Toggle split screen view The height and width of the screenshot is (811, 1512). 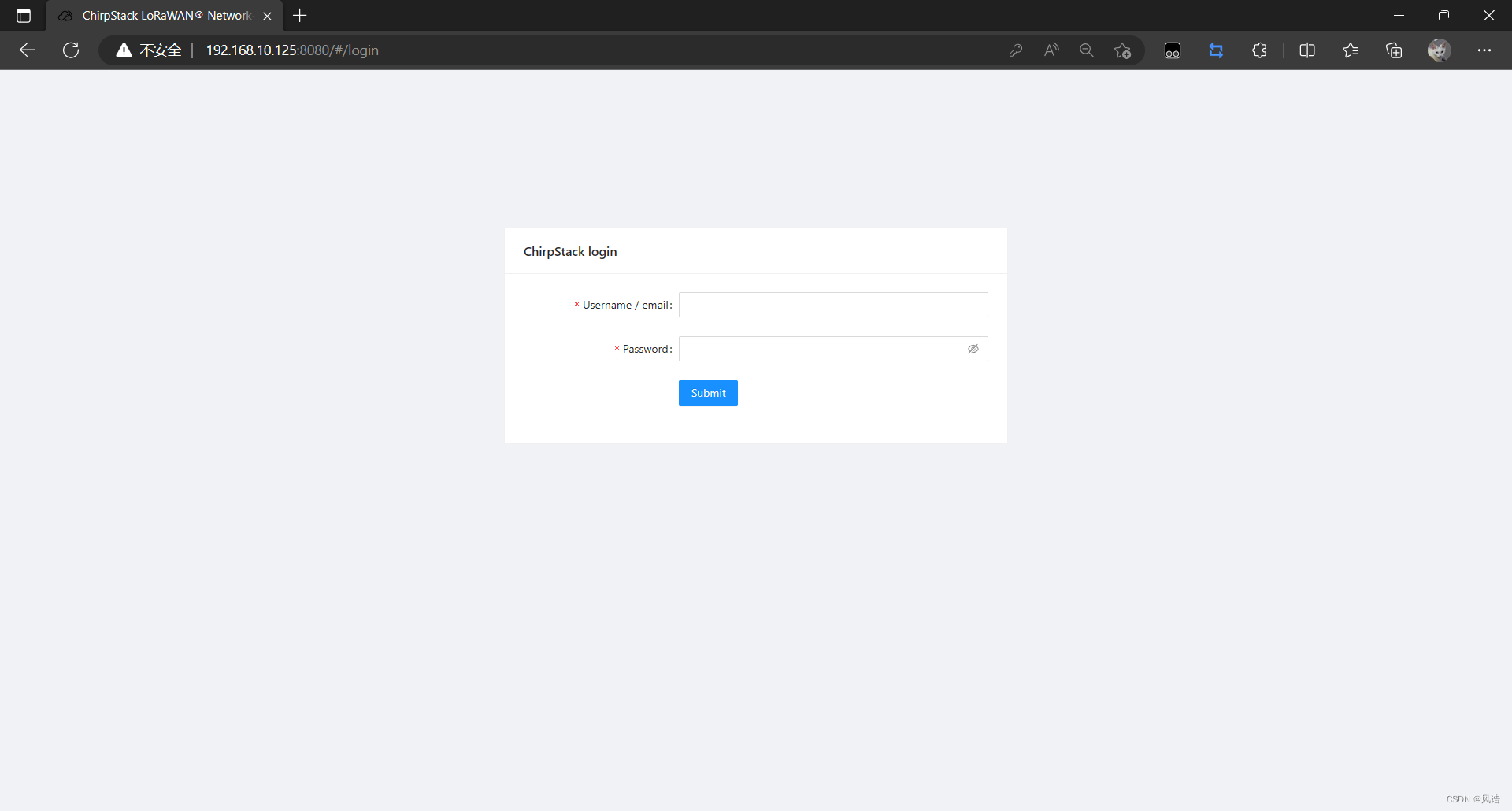coord(1307,50)
